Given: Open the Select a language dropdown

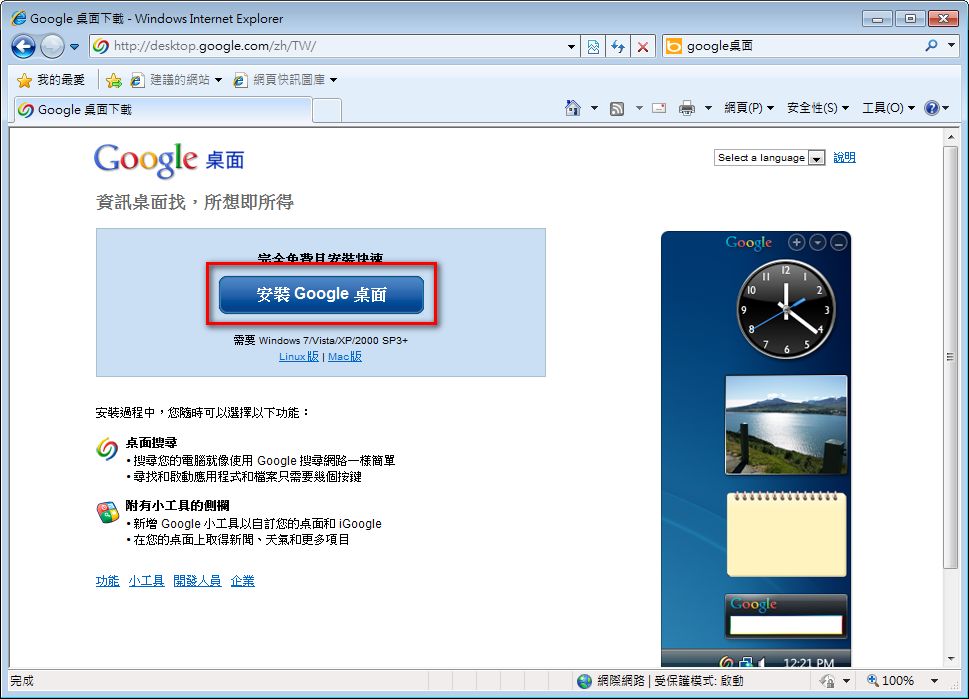Looking at the screenshot, I should (x=769, y=158).
